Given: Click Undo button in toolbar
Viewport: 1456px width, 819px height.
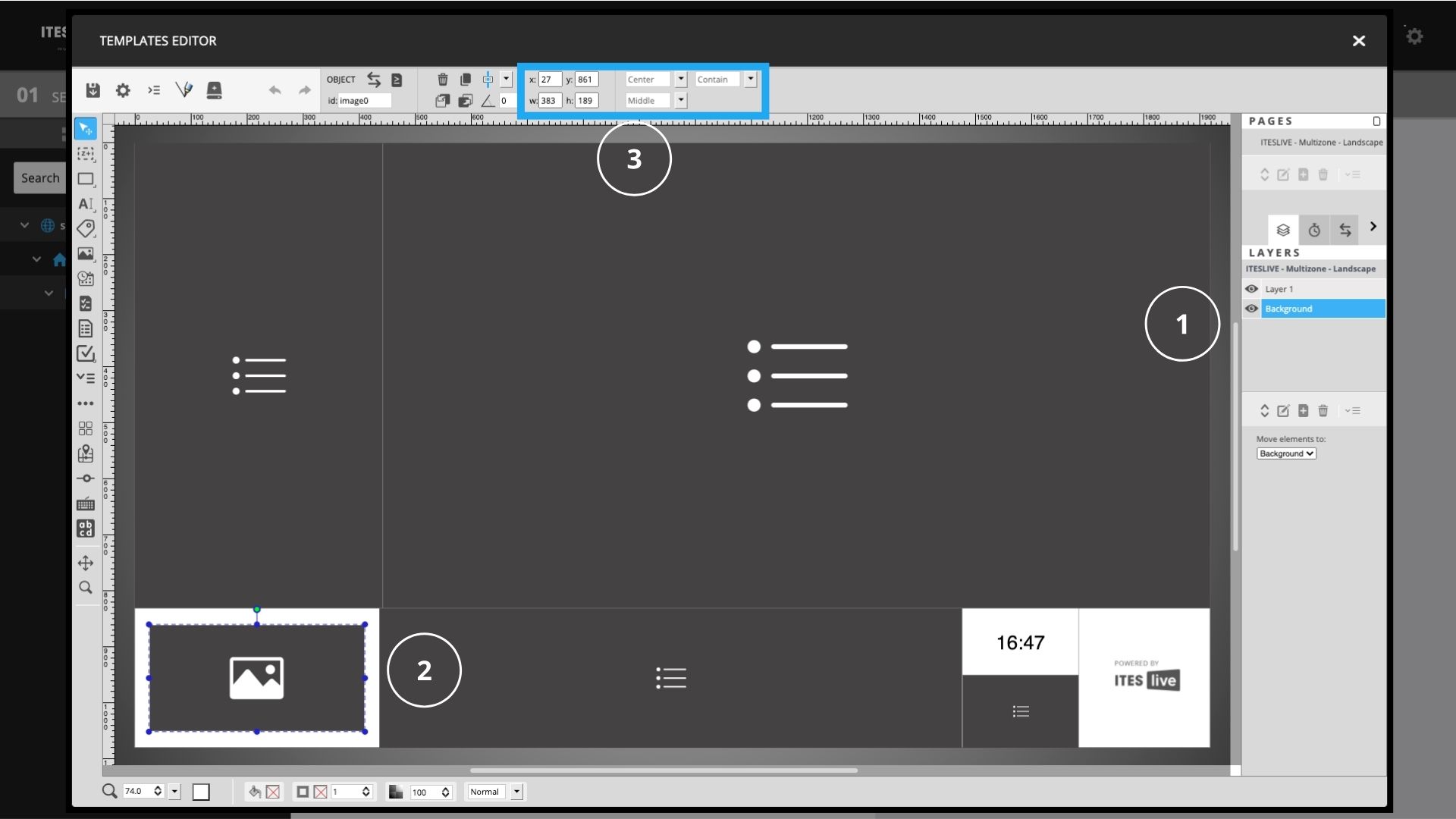Looking at the screenshot, I should pyautogui.click(x=275, y=91).
